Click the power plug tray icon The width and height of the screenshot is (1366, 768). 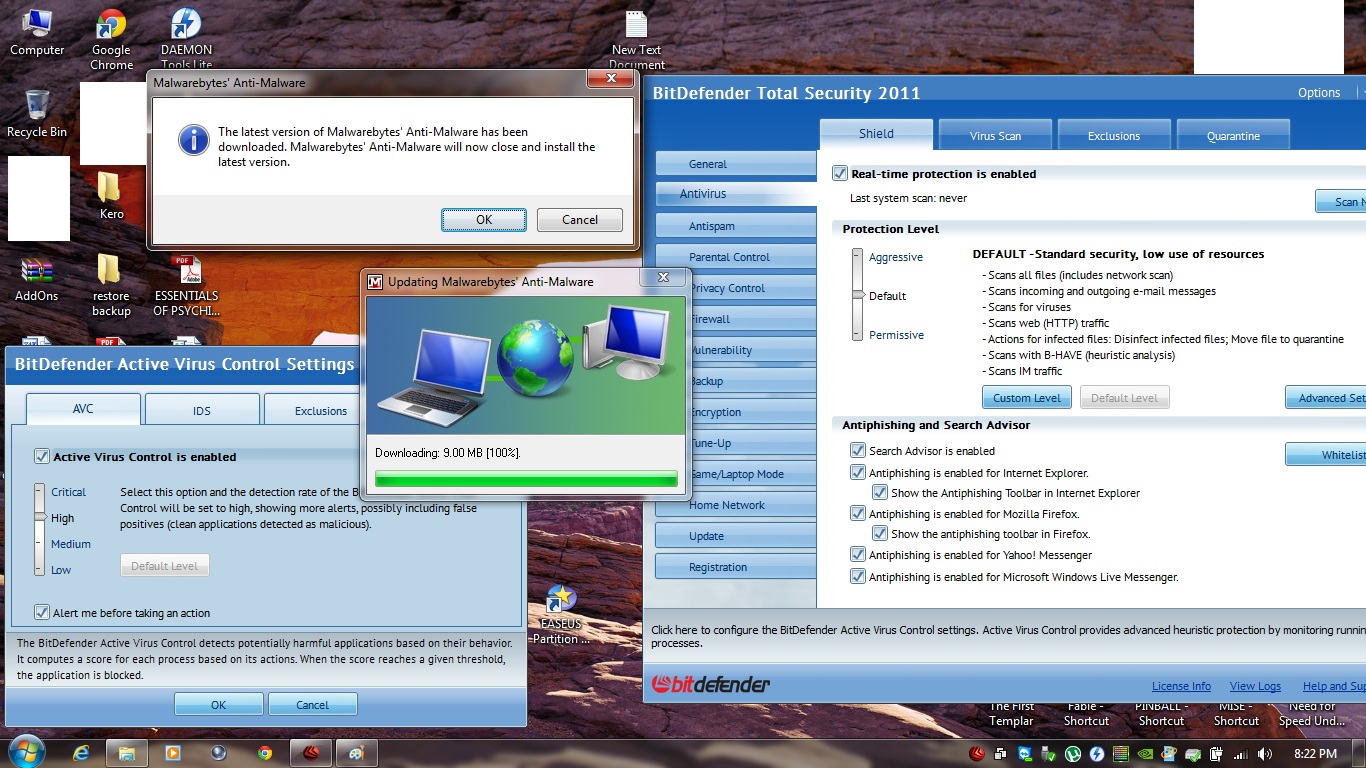point(1217,754)
